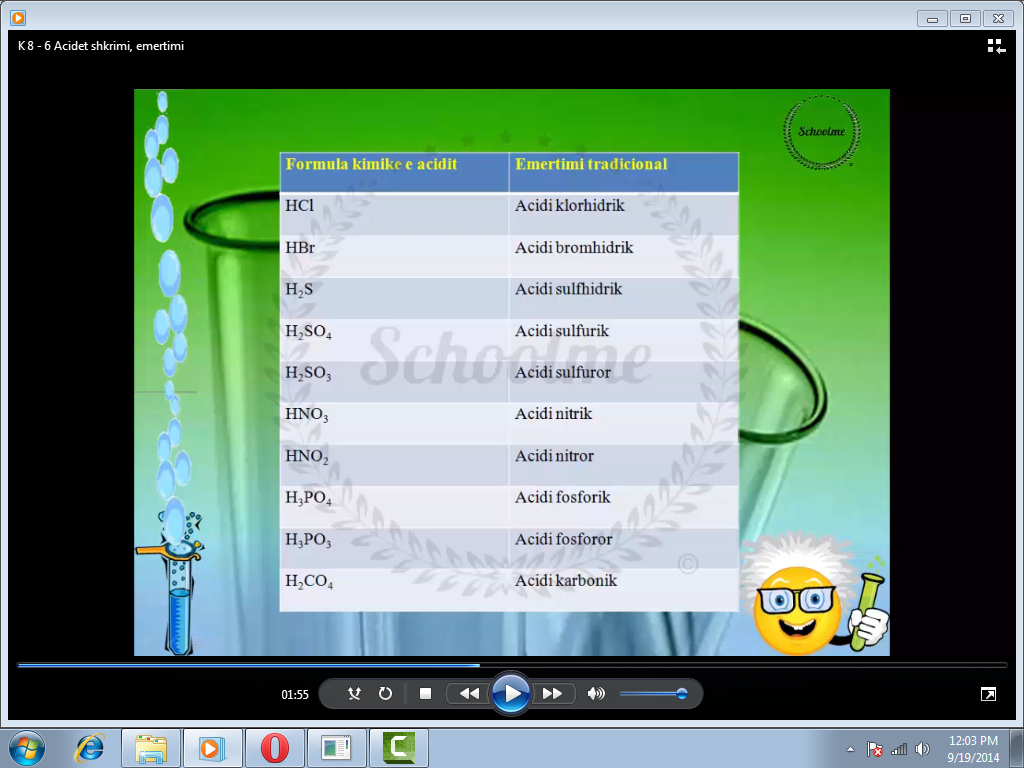The width and height of the screenshot is (1024, 768).
Task: Click video title 'K 8 - 6 Acidet shkrimi, emertimi'
Action: coord(101,46)
